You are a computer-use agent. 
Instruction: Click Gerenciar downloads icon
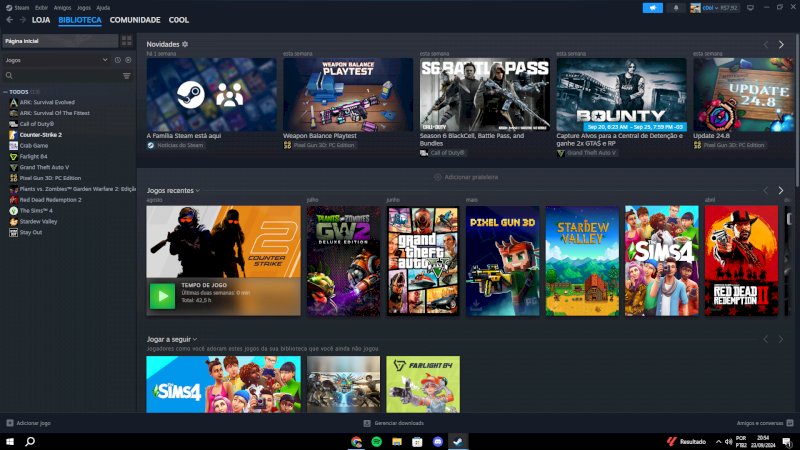coord(367,423)
